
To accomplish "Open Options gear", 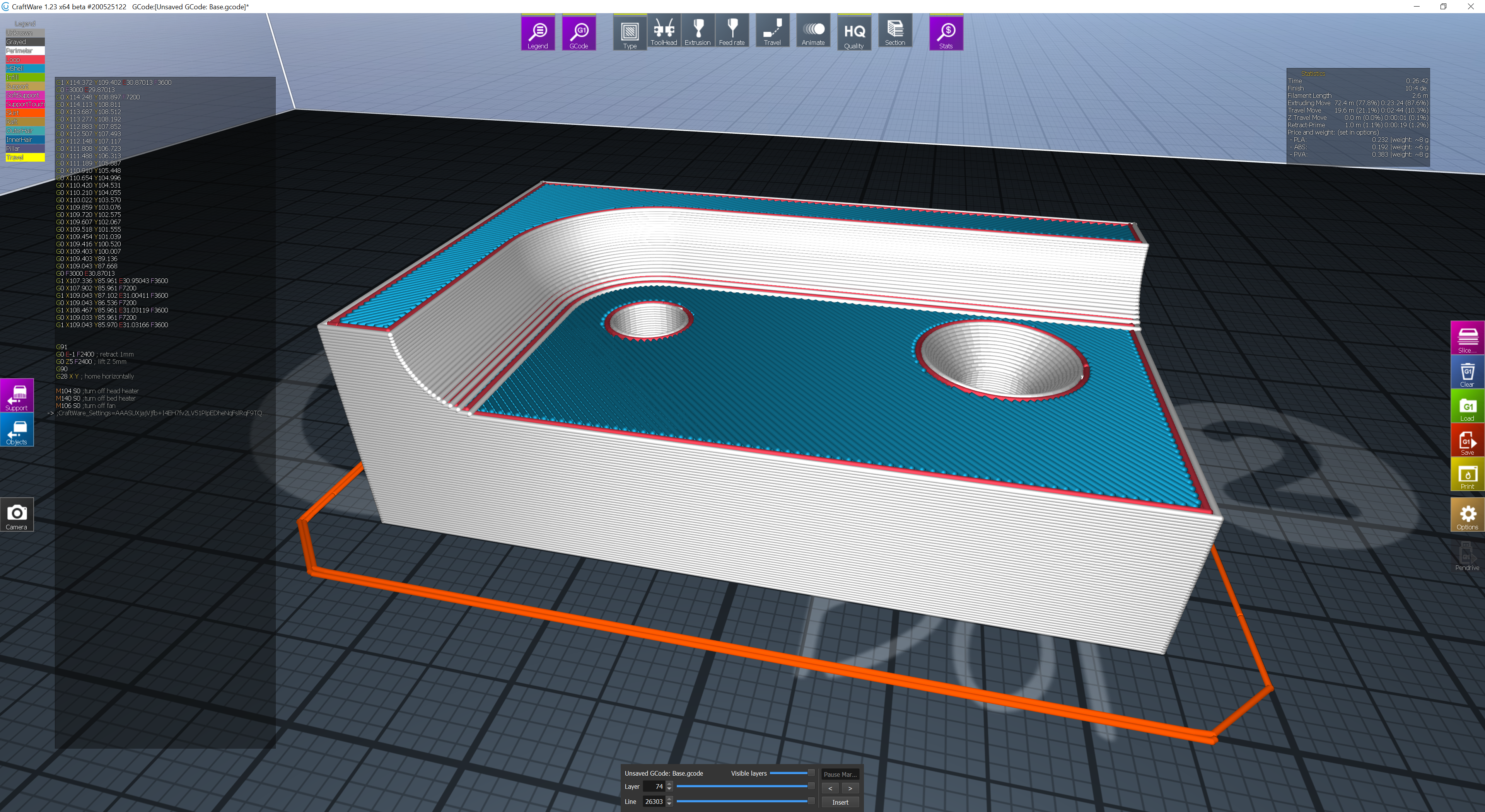I will (1466, 515).
